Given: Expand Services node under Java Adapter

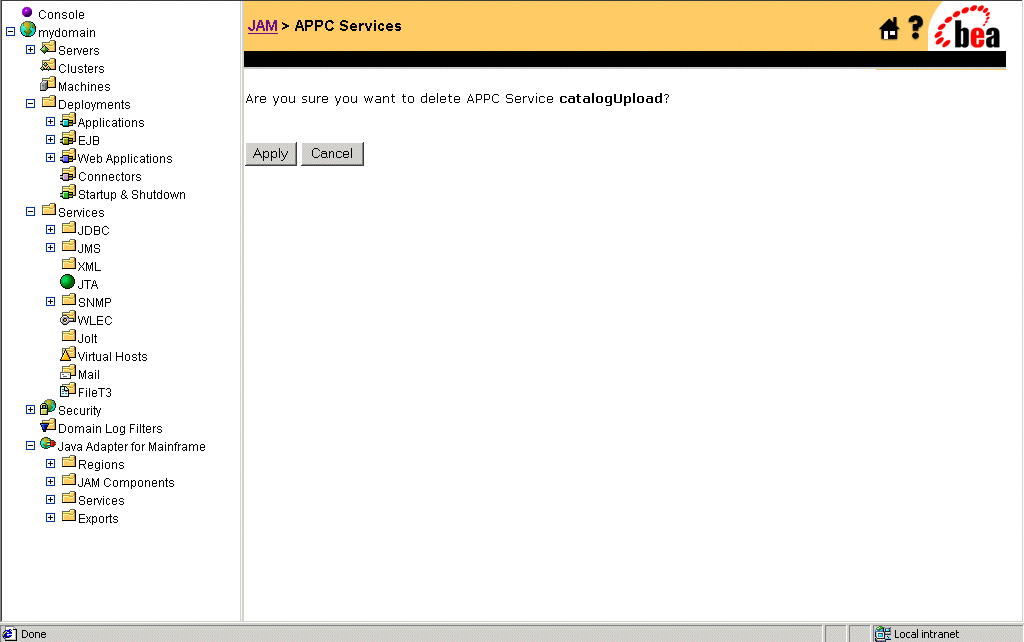Looking at the screenshot, I should 50,499.
